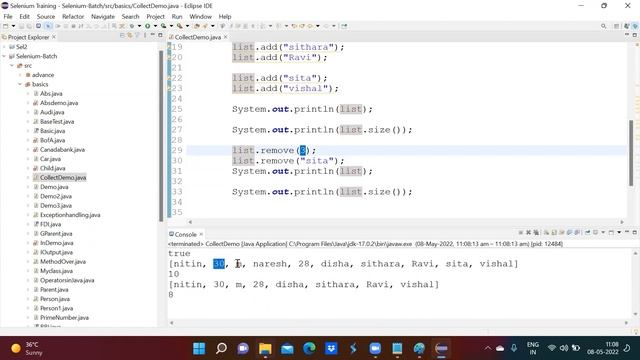Expand the Sel2 project node

4,47
